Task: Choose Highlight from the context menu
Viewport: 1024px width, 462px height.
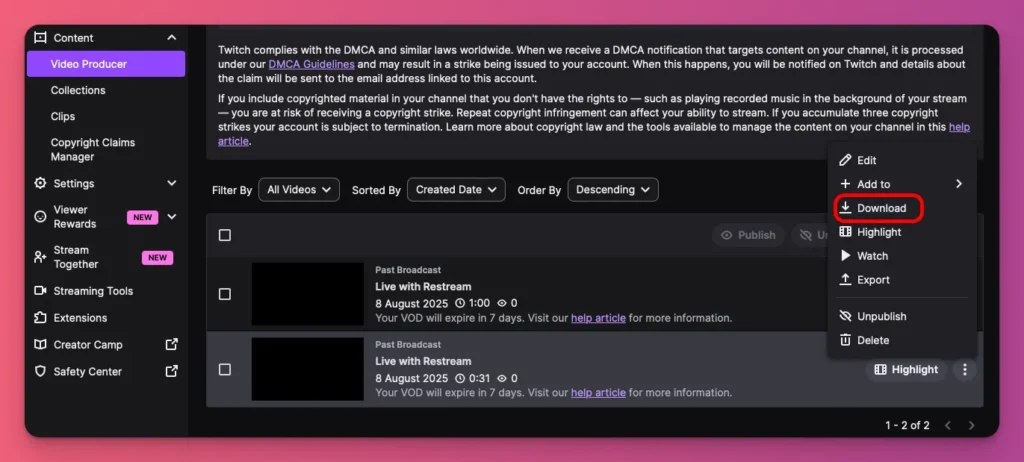Action: [x=902, y=232]
